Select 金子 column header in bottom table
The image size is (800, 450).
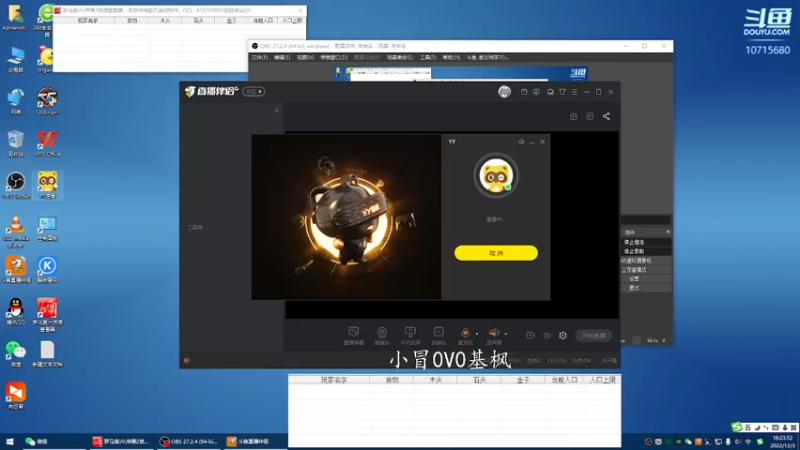pos(523,380)
